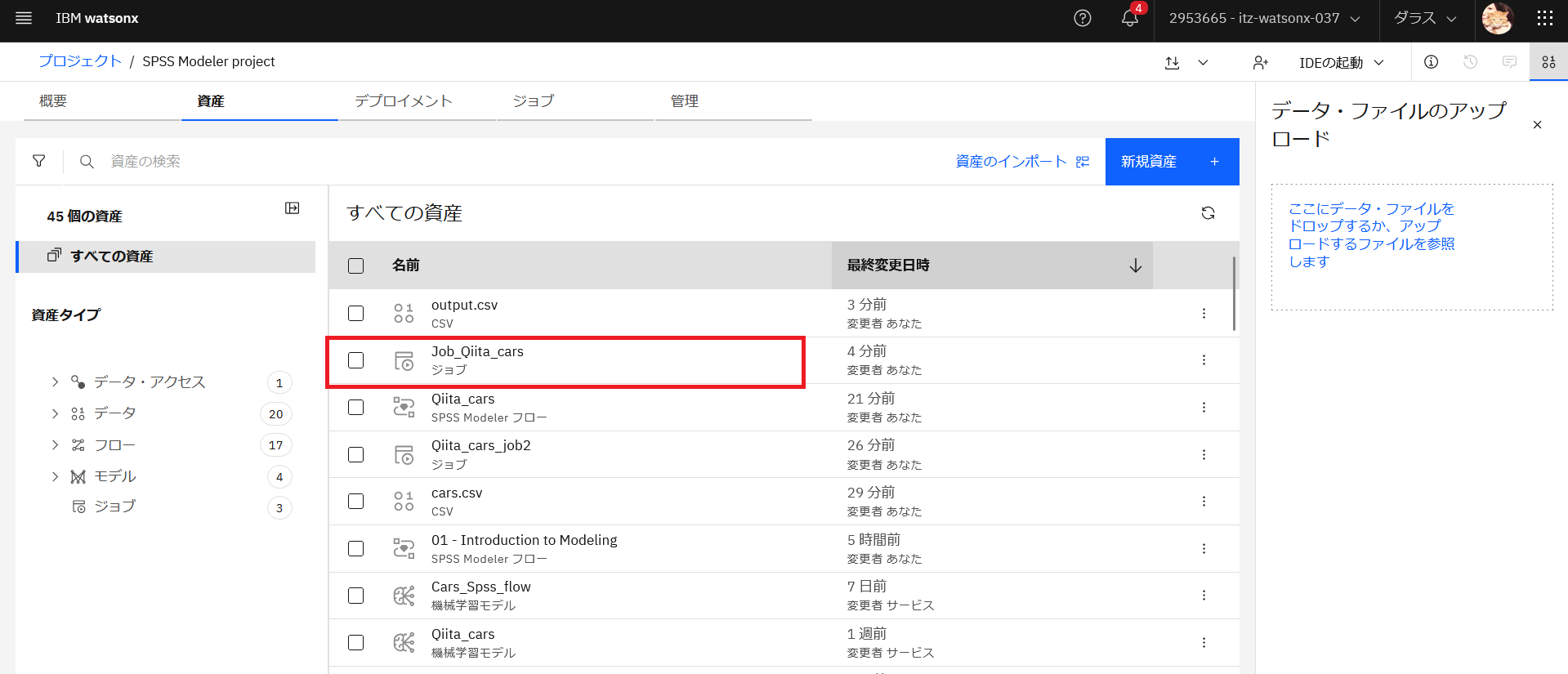Screen dimensions: 1568x674
Task: Click the import/export arrows icon
Action: coord(1172,63)
